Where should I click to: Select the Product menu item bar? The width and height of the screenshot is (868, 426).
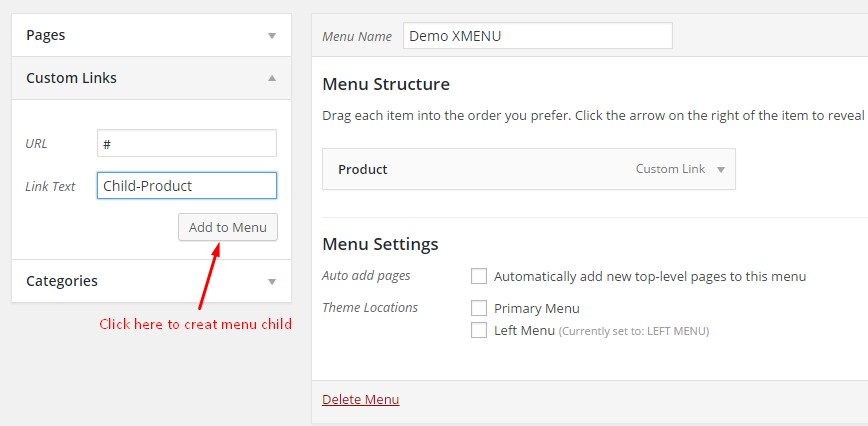click(529, 169)
